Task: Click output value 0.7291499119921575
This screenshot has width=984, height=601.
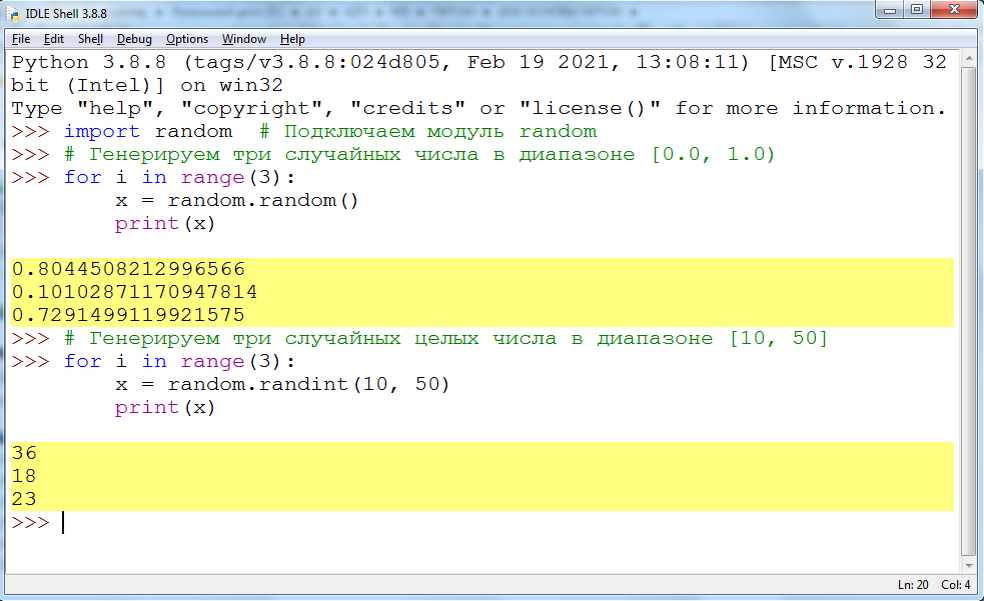Action: click(128, 315)
